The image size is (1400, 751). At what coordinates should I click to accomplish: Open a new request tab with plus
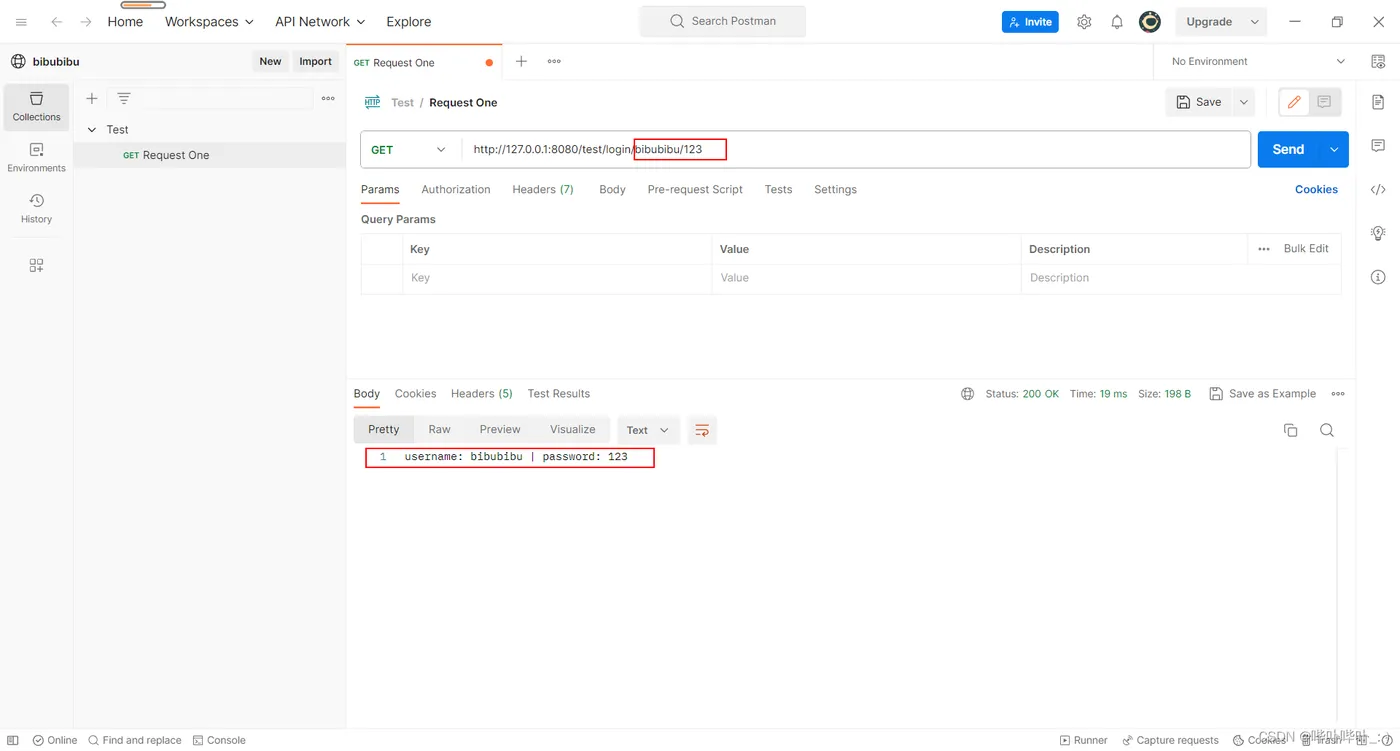(x=521, y=62)
